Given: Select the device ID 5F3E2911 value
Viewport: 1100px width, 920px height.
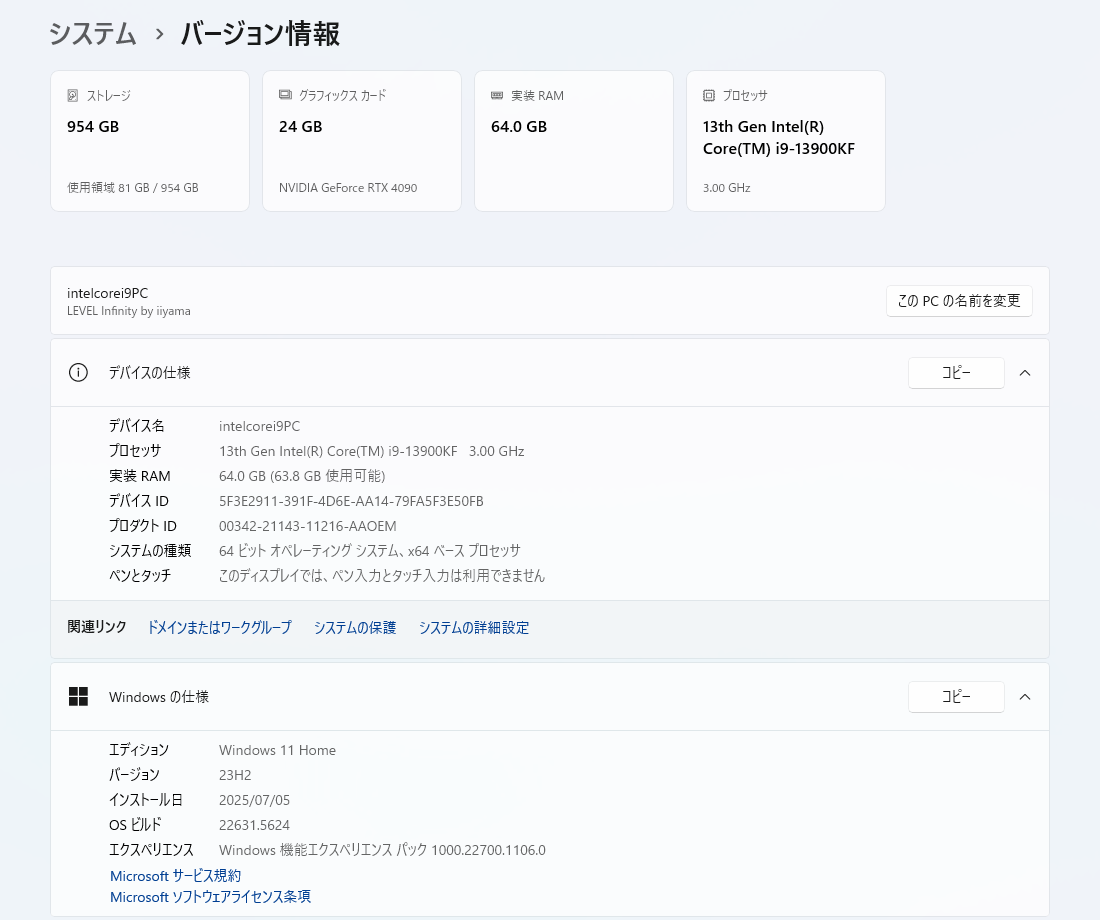Looking at the screenshot, I should tap(351, 501).
